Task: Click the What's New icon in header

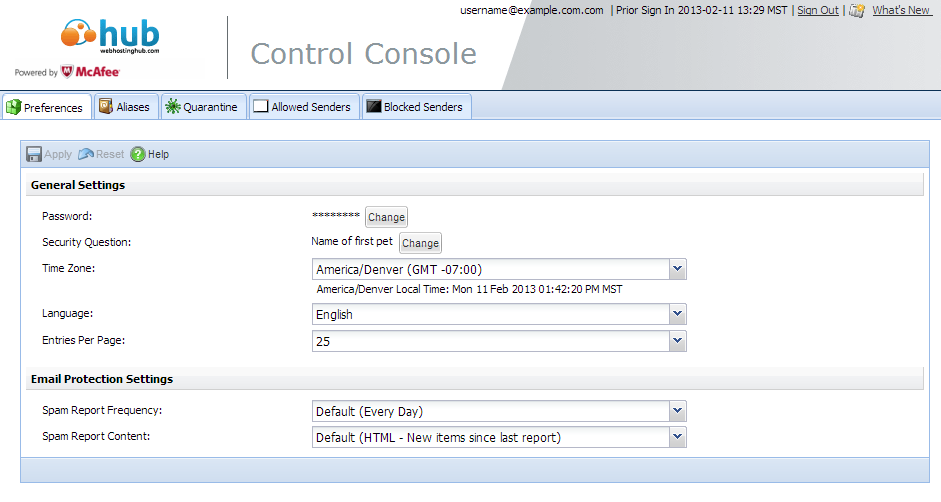Action: (857, 10)
